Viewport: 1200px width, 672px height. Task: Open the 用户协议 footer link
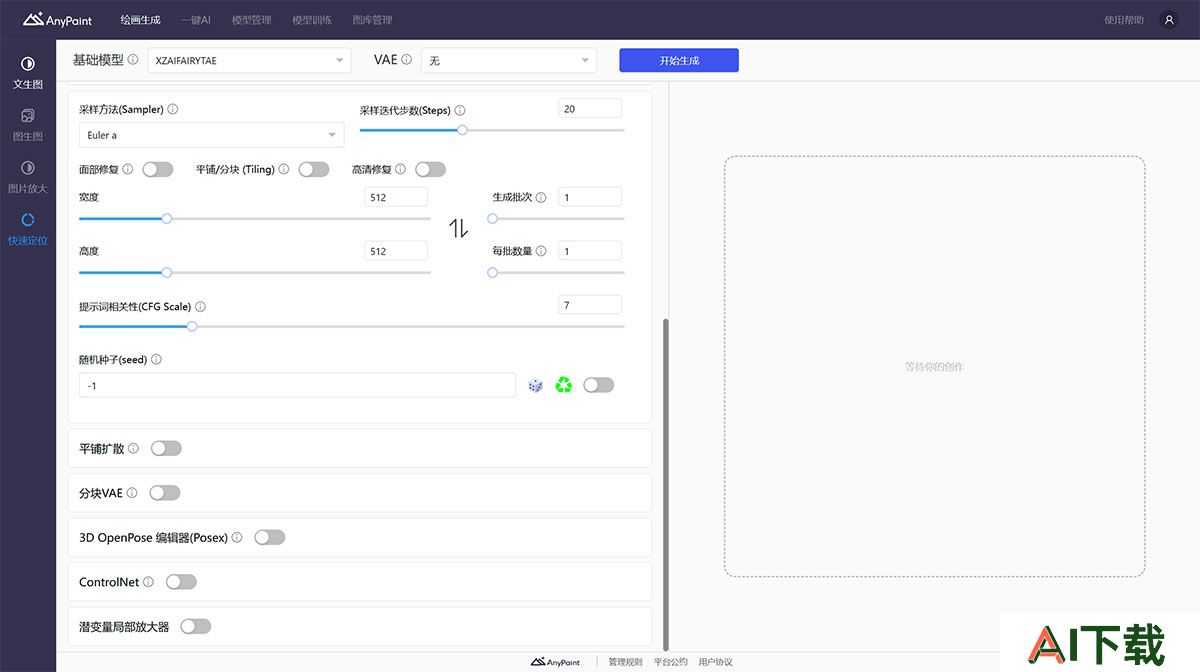pos(716,662)
